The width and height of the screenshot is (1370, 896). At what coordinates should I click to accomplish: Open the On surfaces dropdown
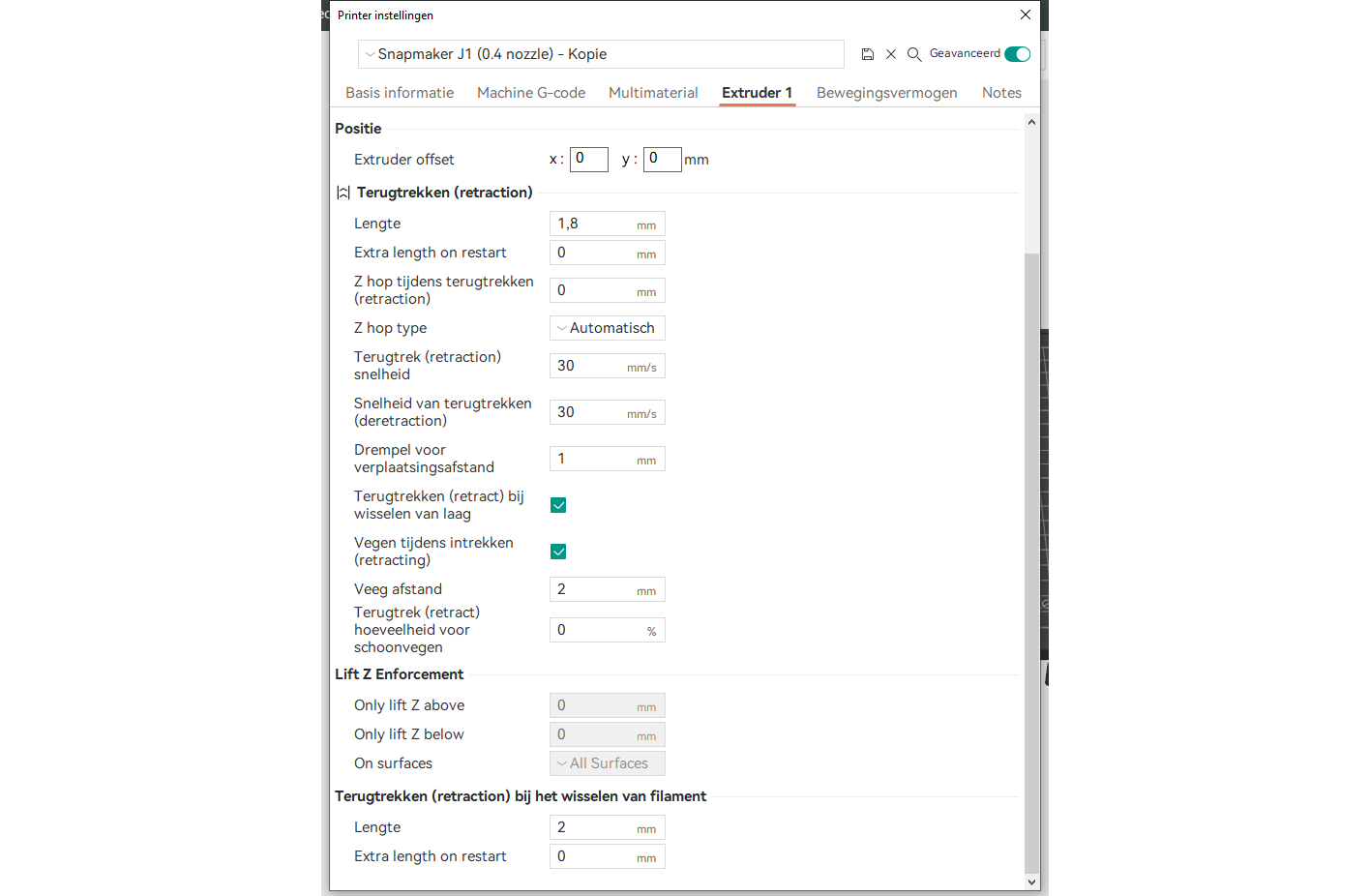click(607, 763)
